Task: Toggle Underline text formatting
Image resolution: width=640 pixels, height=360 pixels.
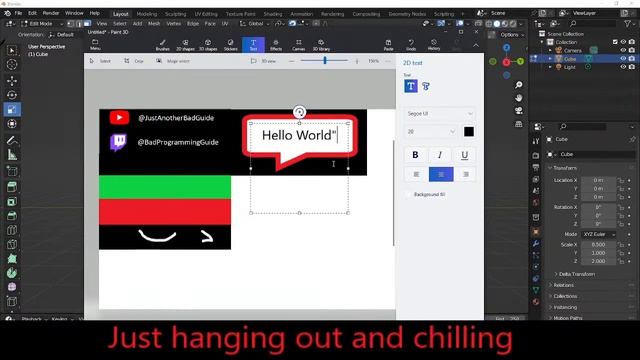Action: pos(464,155)
